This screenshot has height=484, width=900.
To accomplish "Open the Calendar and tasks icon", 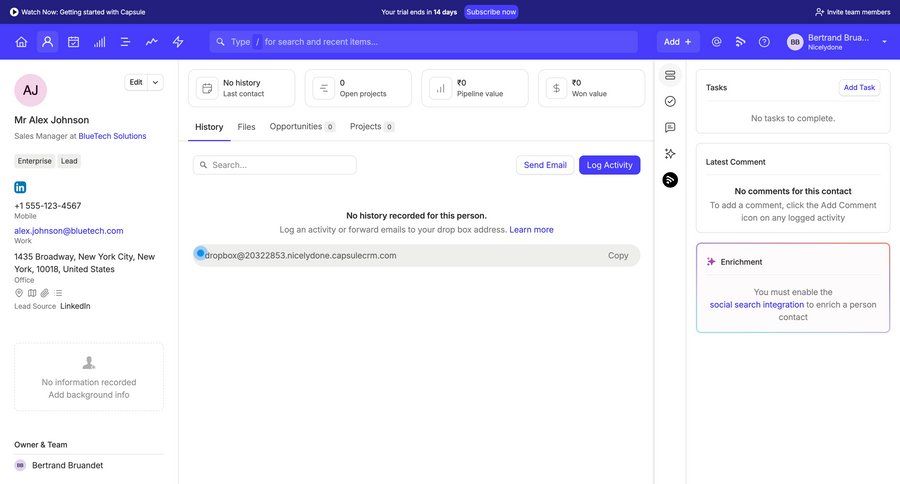I will tap(73, 42).
